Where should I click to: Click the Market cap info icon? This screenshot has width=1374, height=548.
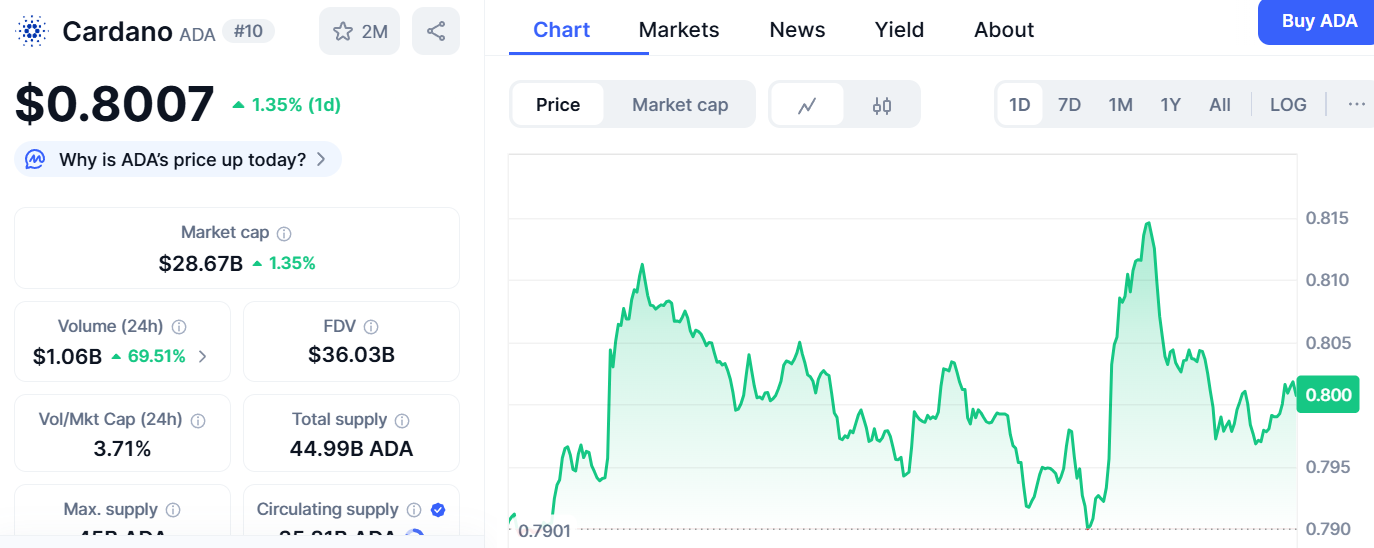[x=284, y=233]
